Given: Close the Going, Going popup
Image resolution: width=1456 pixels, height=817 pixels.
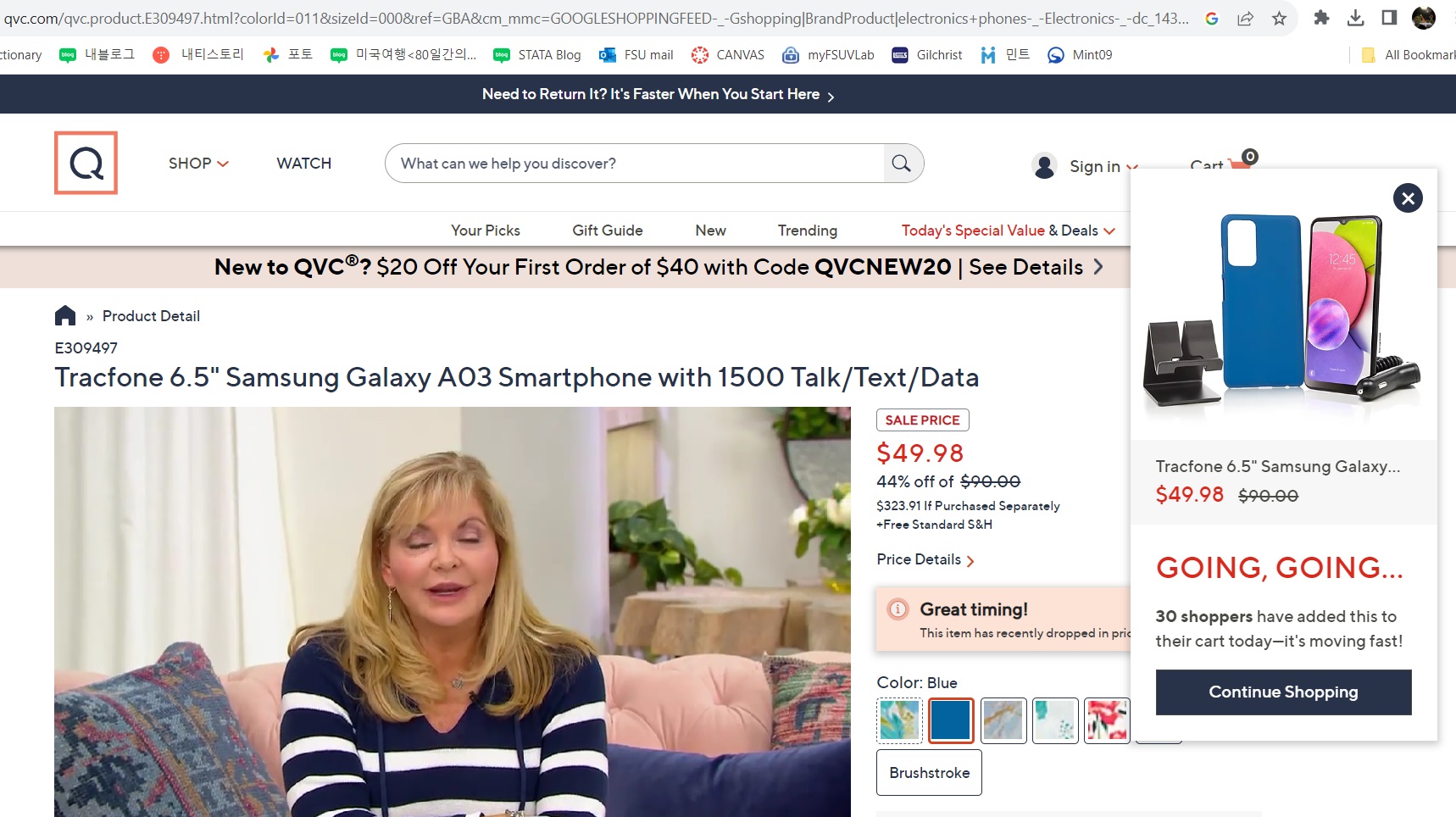Looking at the screenshot, I should [x=1408, y=198].
